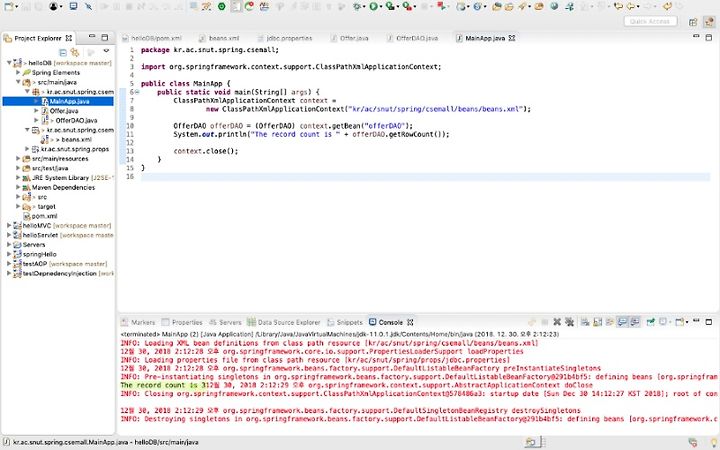This screenshot has width=720, height=450.
Task: Click Remove All Terminated Launches icon
Action: click(569, 322)
